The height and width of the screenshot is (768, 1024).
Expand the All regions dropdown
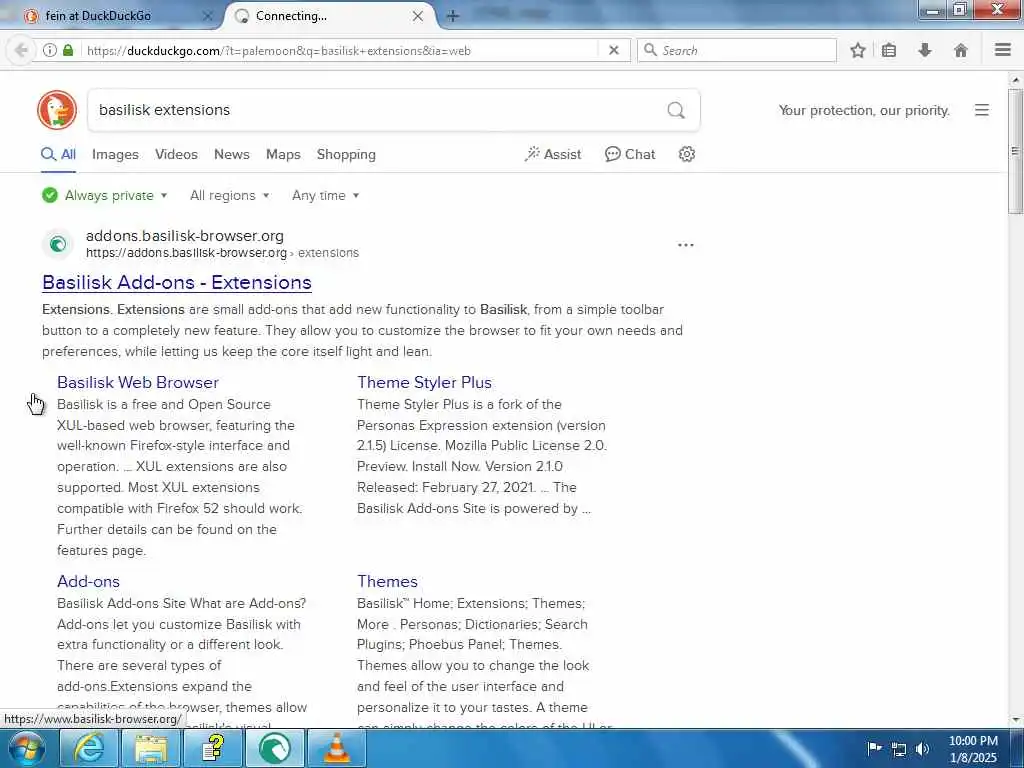click(x=229, y=195)
